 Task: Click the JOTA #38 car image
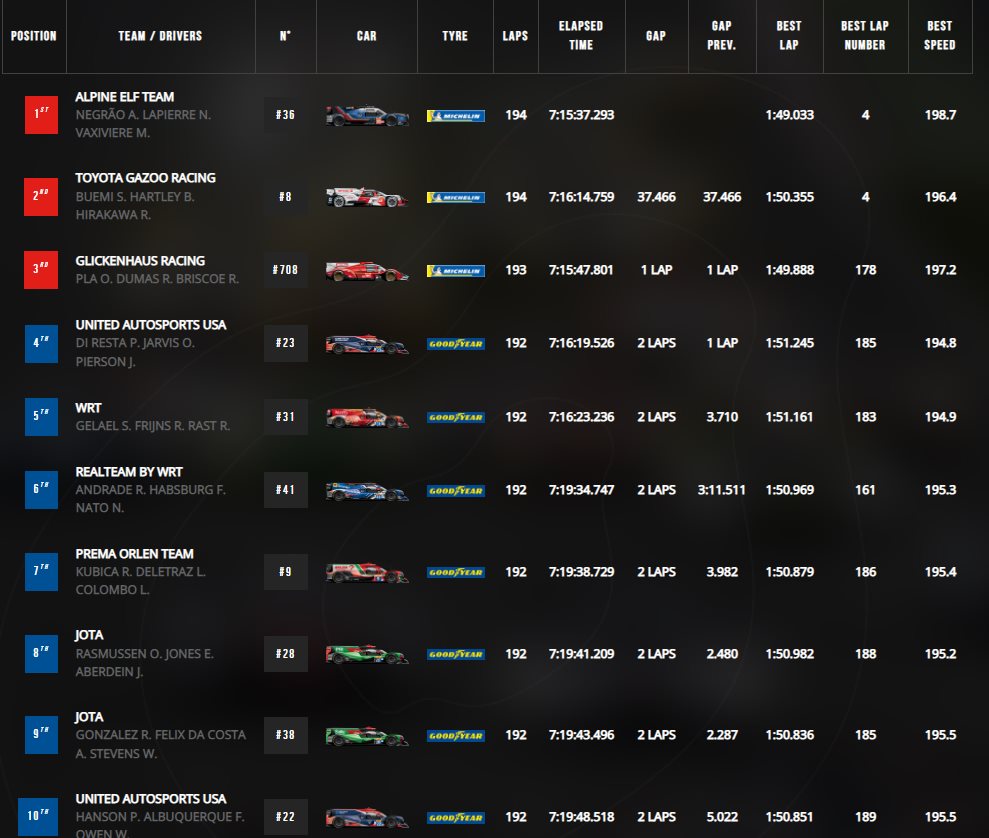(367, 736)
